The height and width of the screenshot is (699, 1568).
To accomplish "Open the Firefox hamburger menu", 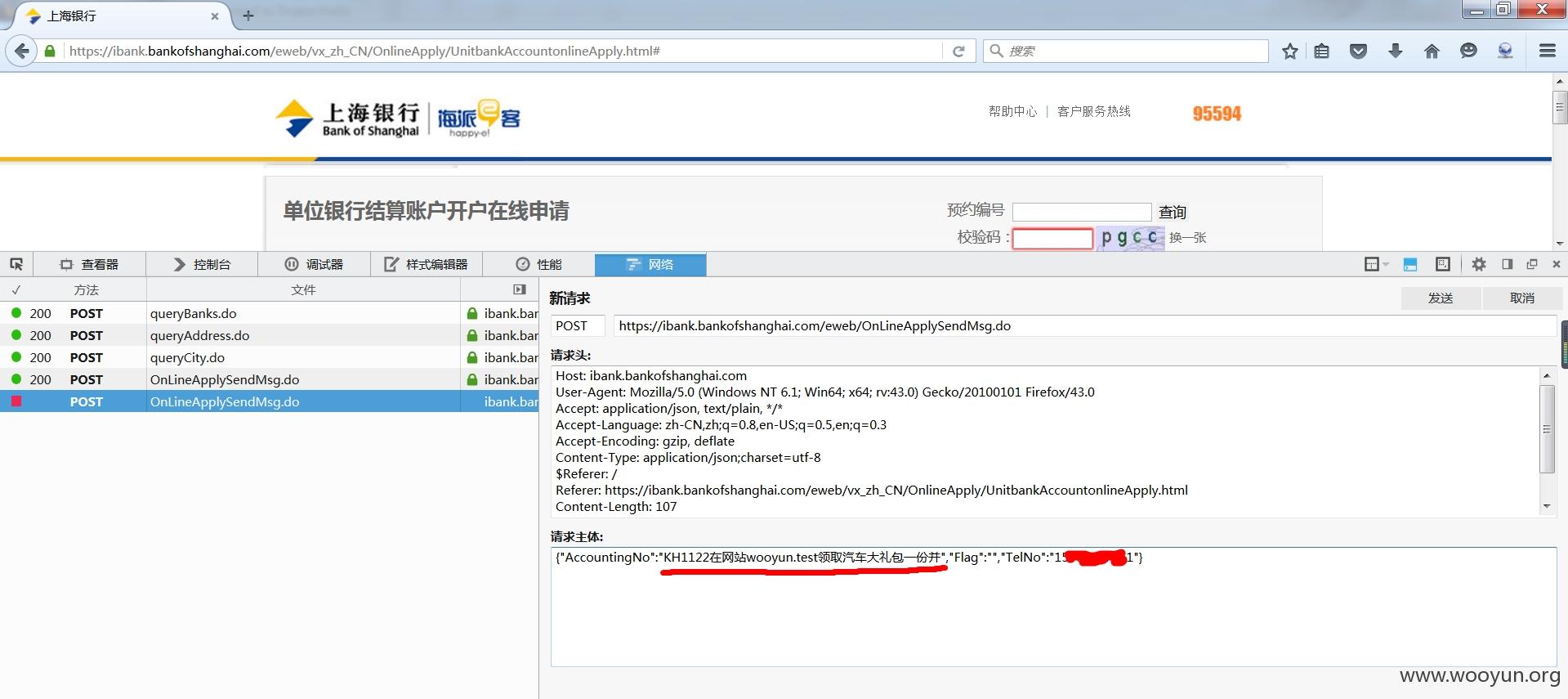I will click(x=1548, y=51).
